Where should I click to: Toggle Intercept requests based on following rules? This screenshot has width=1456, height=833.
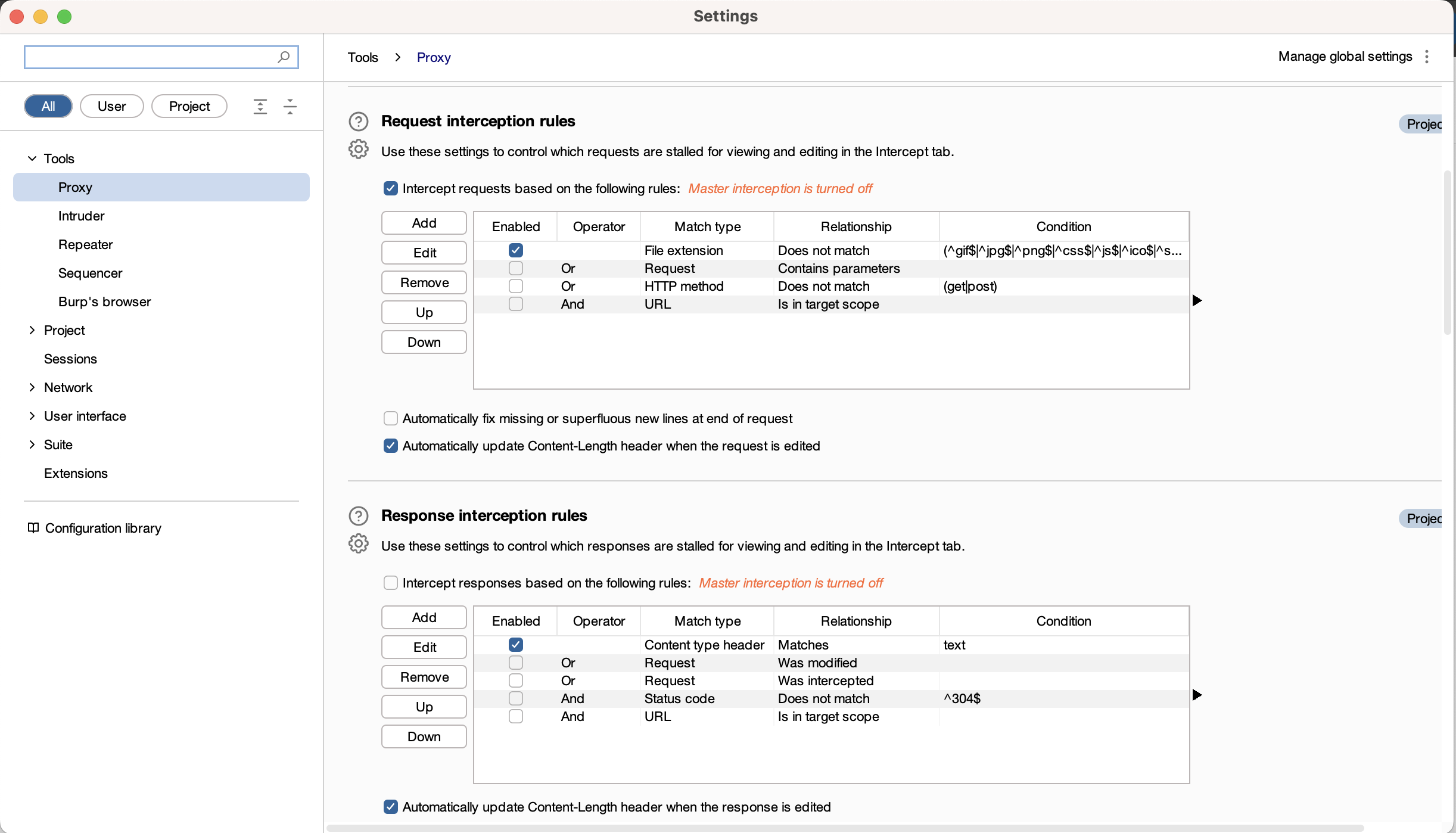pos(391,188)
